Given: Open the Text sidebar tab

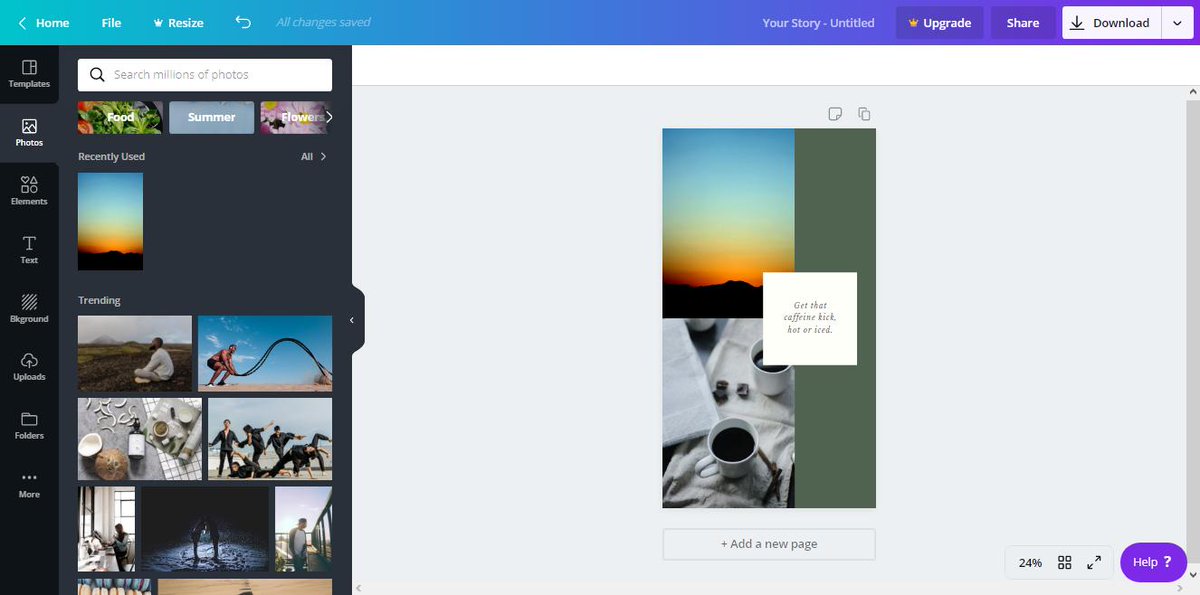Looking at the screenshot, I should 29,250.
